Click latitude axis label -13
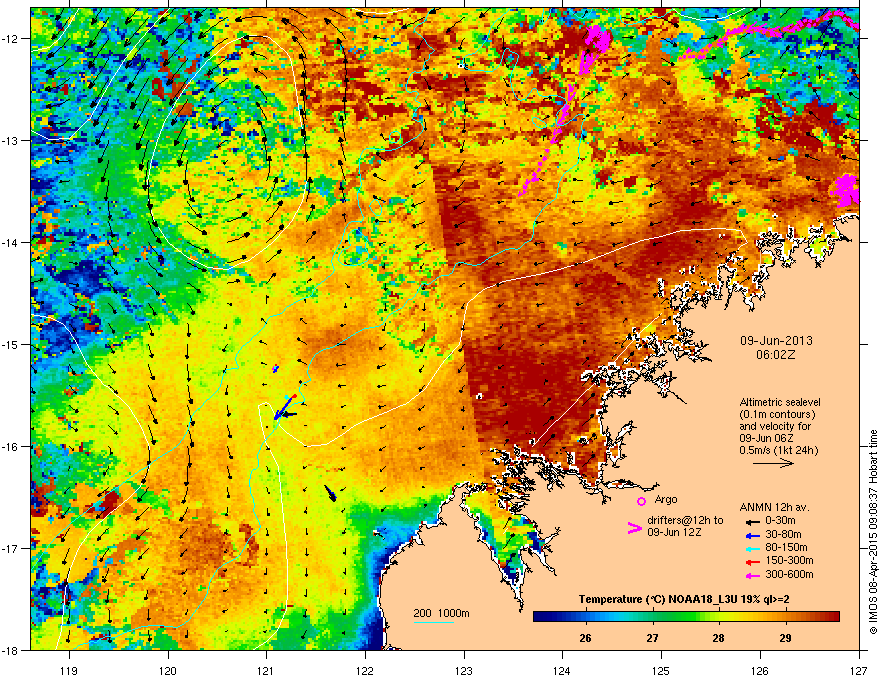Image resolution: width=880 pixels, height=680 pixels. tap(10, 140)
